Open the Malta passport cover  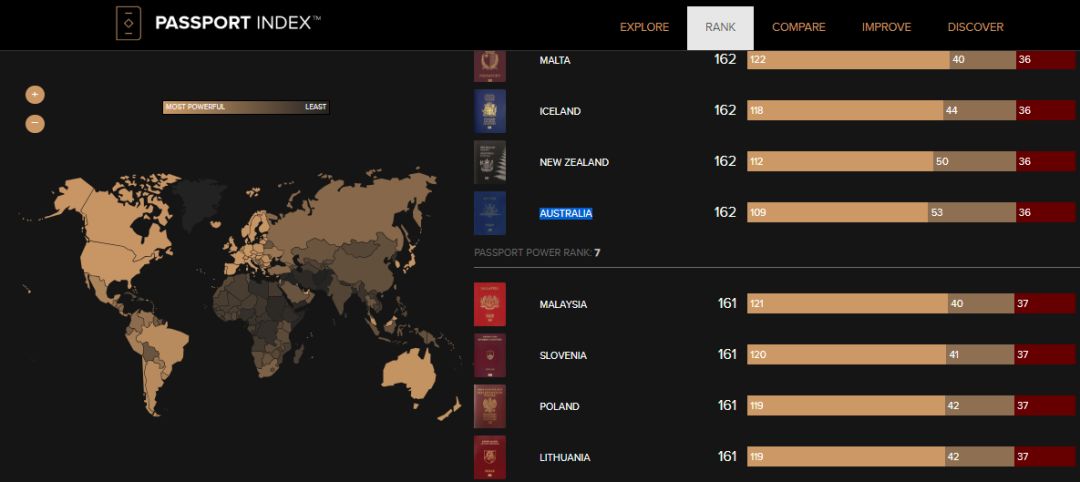click(490, 66)
